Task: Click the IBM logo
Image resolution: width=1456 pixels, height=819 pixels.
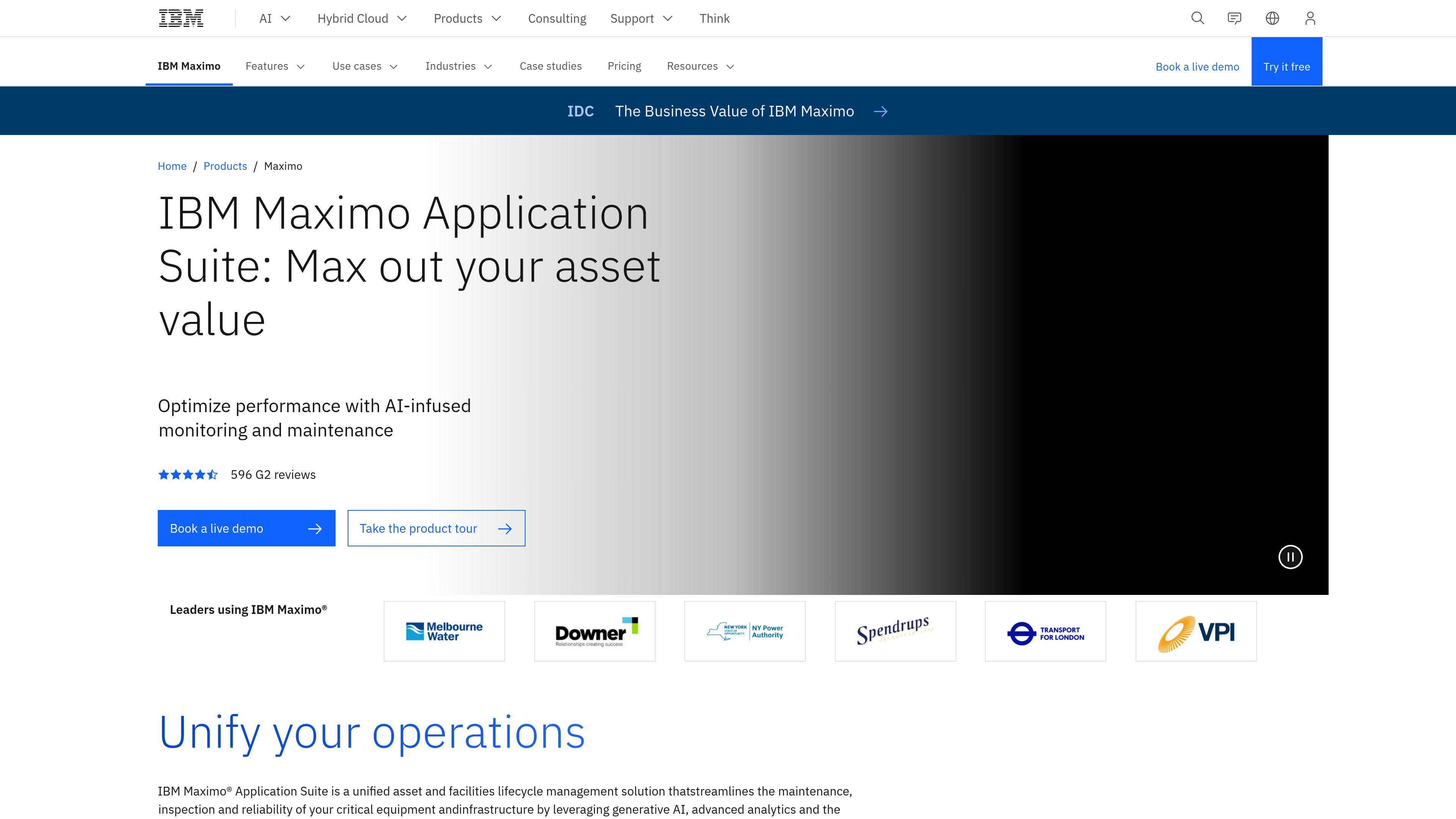Action: click(x=181, y=18)
